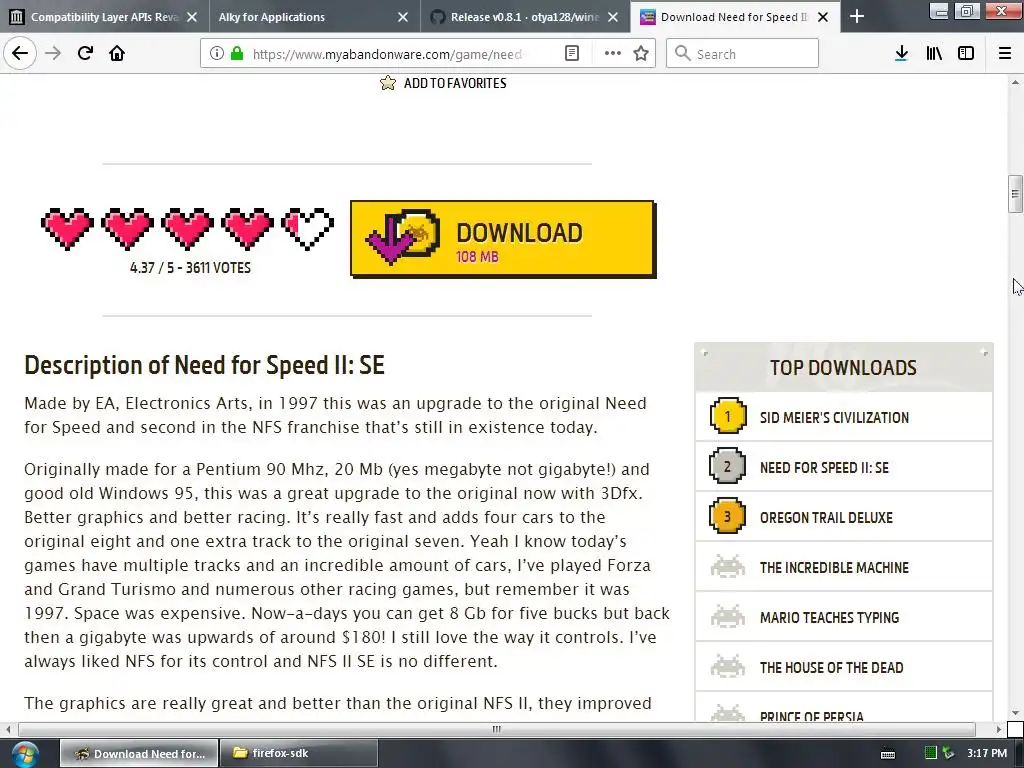
Task: Open The House of the Dead link
Action: coord(831,668)
